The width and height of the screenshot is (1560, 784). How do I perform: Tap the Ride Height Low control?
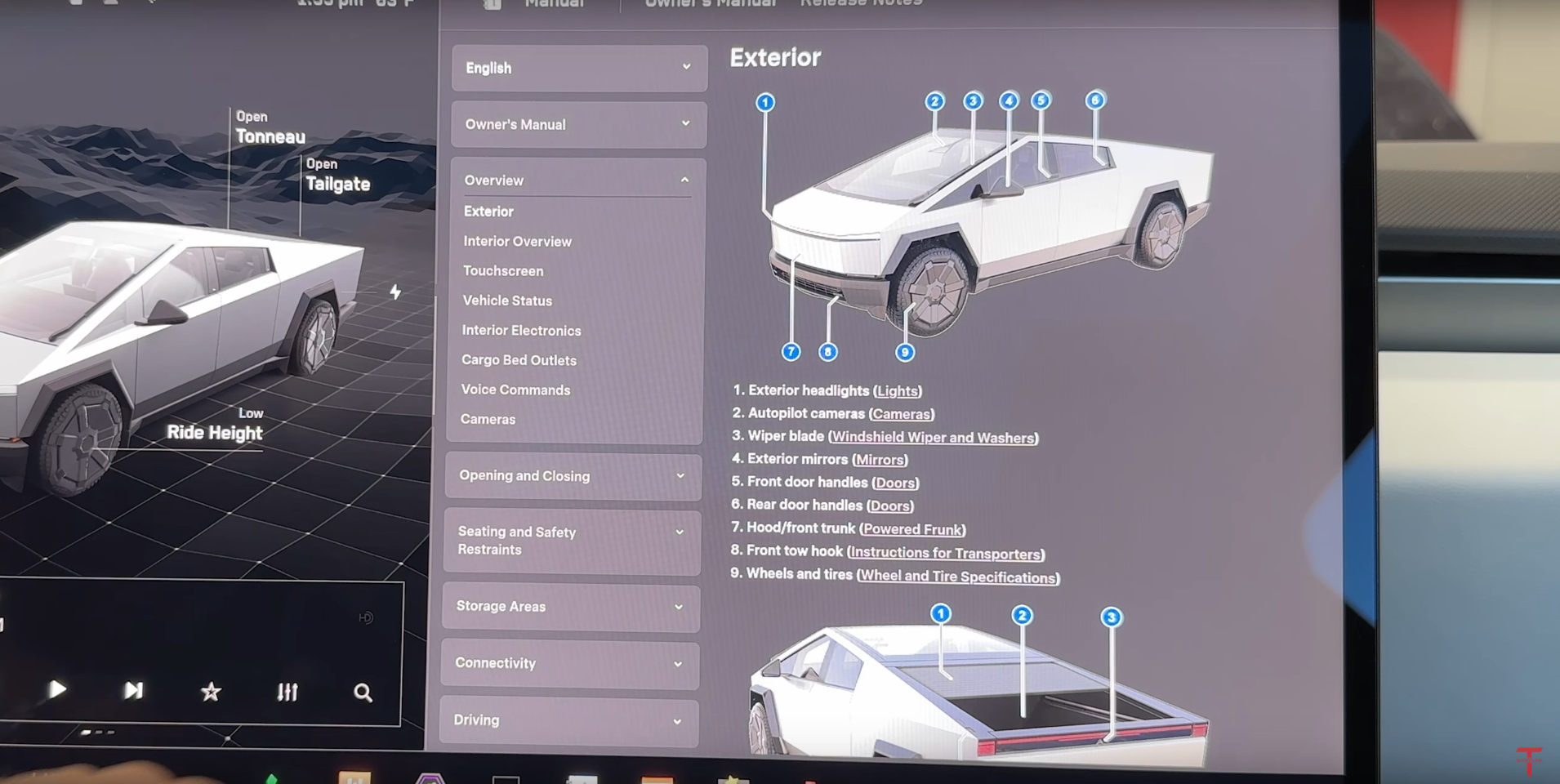tap(214, 425)
